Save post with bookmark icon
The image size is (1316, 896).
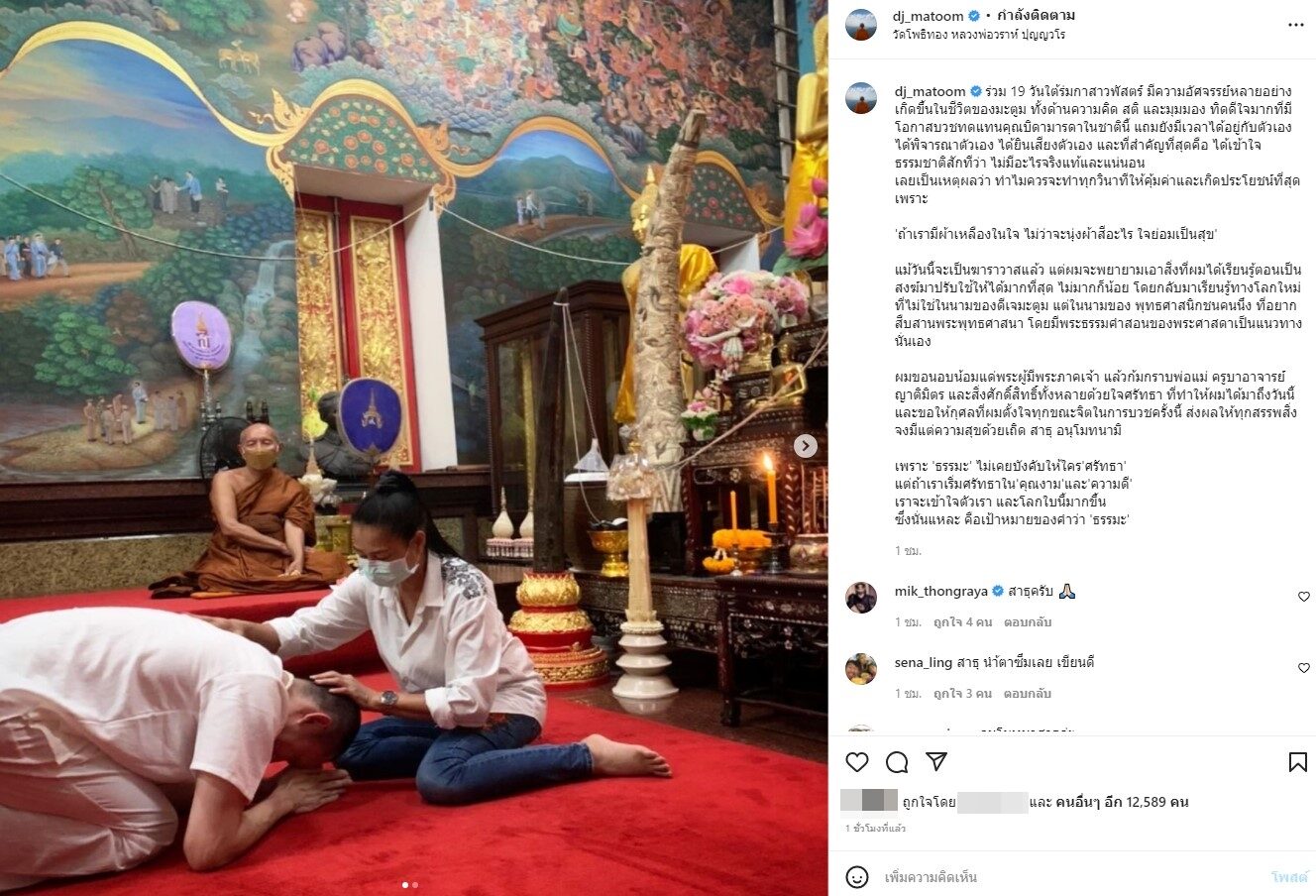(x=1297, y=762)
